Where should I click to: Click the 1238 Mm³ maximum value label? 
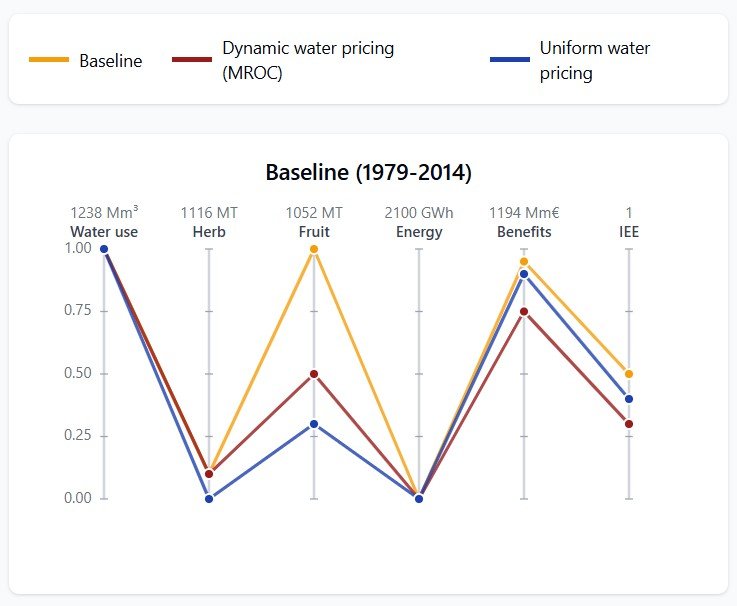(104, 213)
